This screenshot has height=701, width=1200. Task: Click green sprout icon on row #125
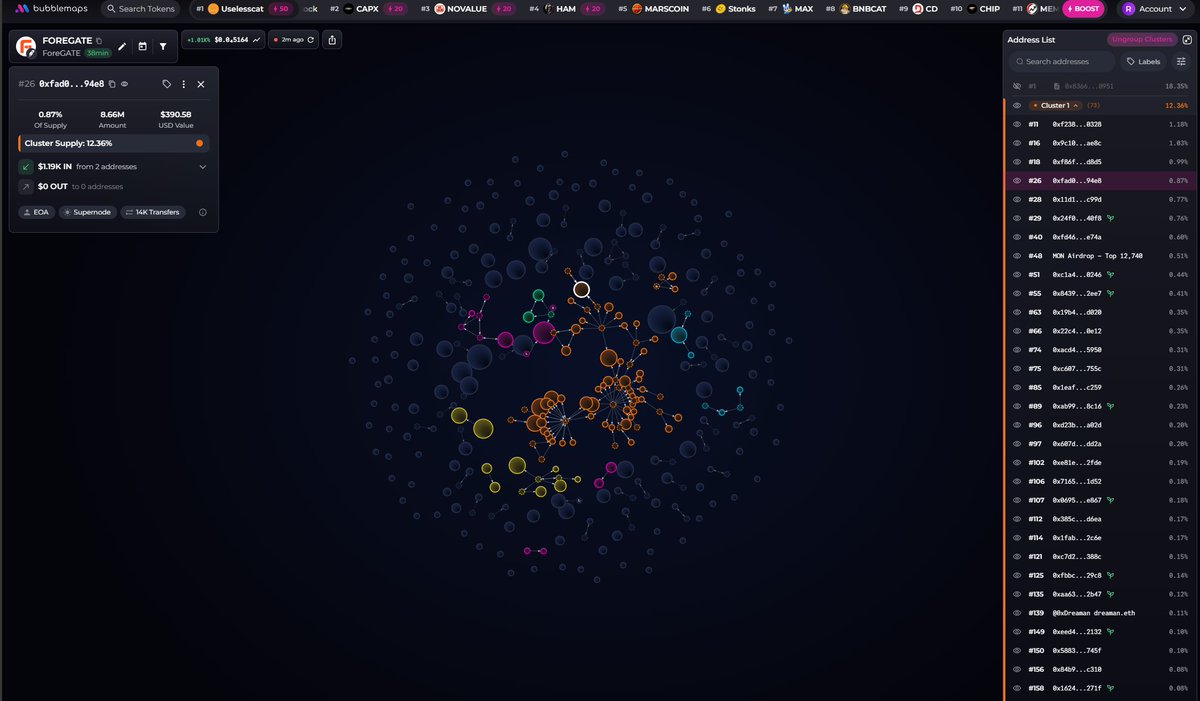pos(1111,575)
